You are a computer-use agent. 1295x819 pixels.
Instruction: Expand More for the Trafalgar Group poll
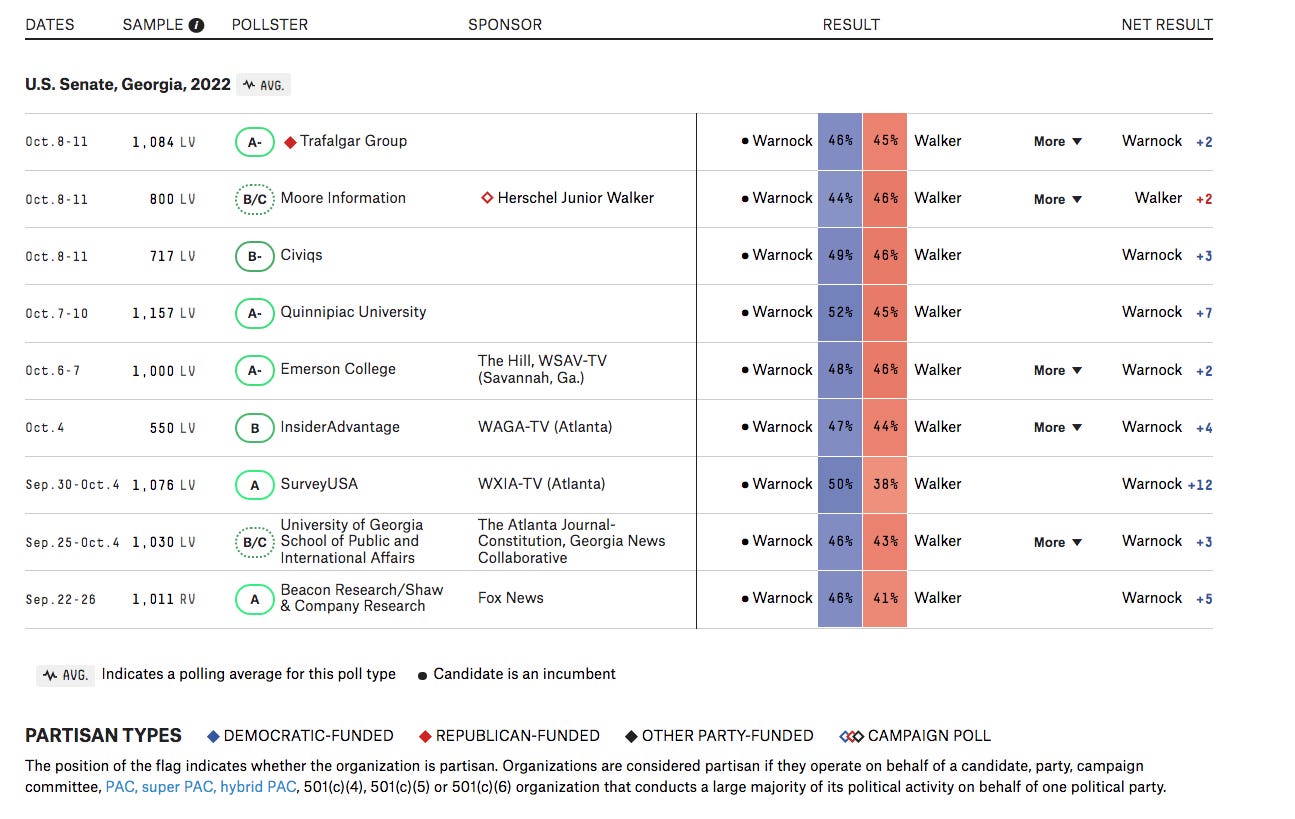tap(1058, 142)
